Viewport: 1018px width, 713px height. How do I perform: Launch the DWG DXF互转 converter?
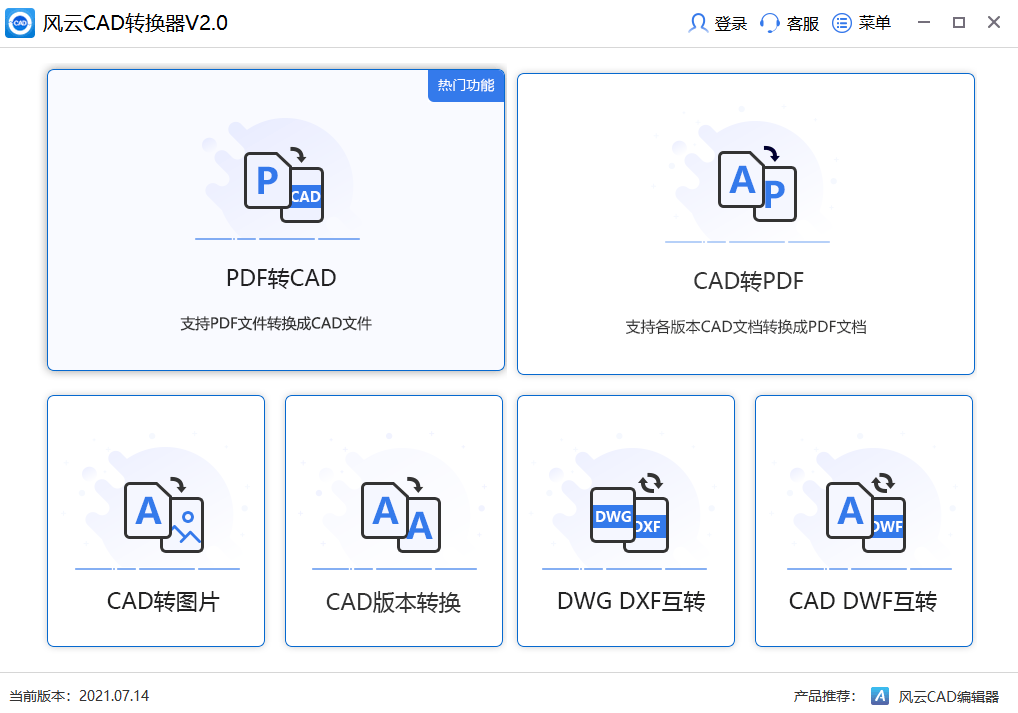(625, 520)
